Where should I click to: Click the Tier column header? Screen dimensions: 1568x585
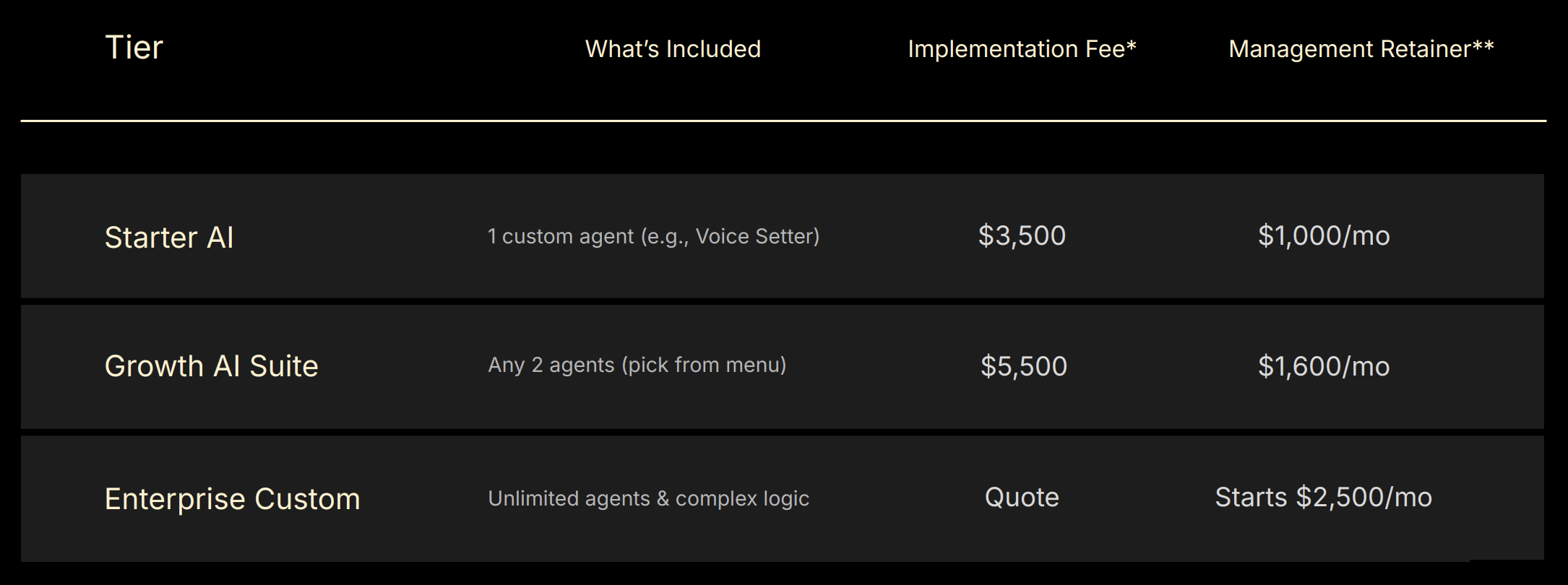click(x=134, y=48)
